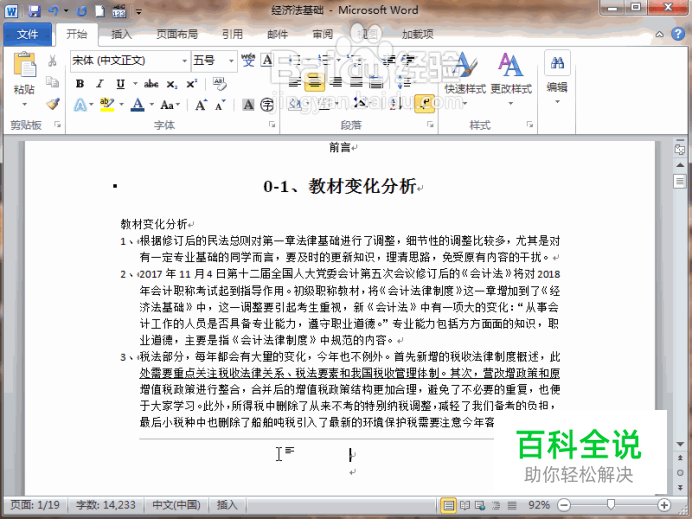692x519 pixels.
Task: Click the Cut scissors icon
Action: tap(53, 60)
